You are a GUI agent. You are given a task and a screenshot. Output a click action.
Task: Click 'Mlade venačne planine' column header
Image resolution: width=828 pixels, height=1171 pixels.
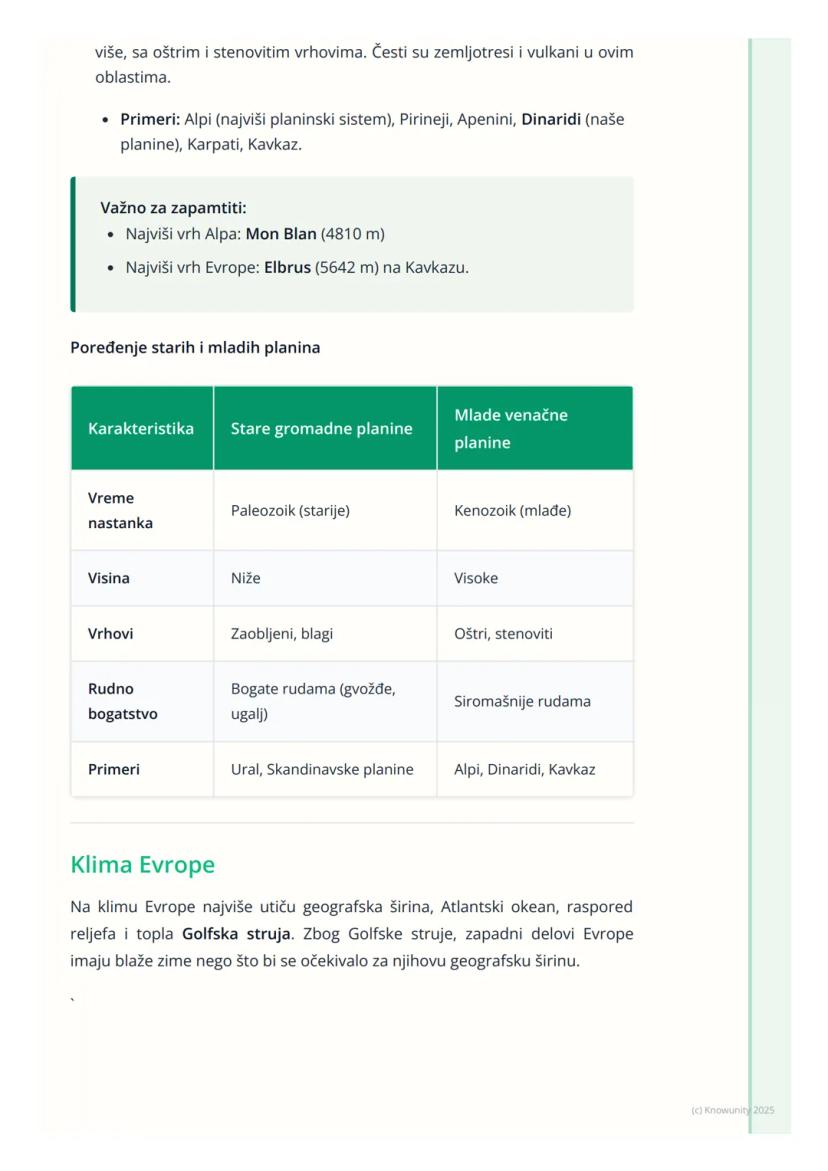pyautogui.click(x=510, y=428)
